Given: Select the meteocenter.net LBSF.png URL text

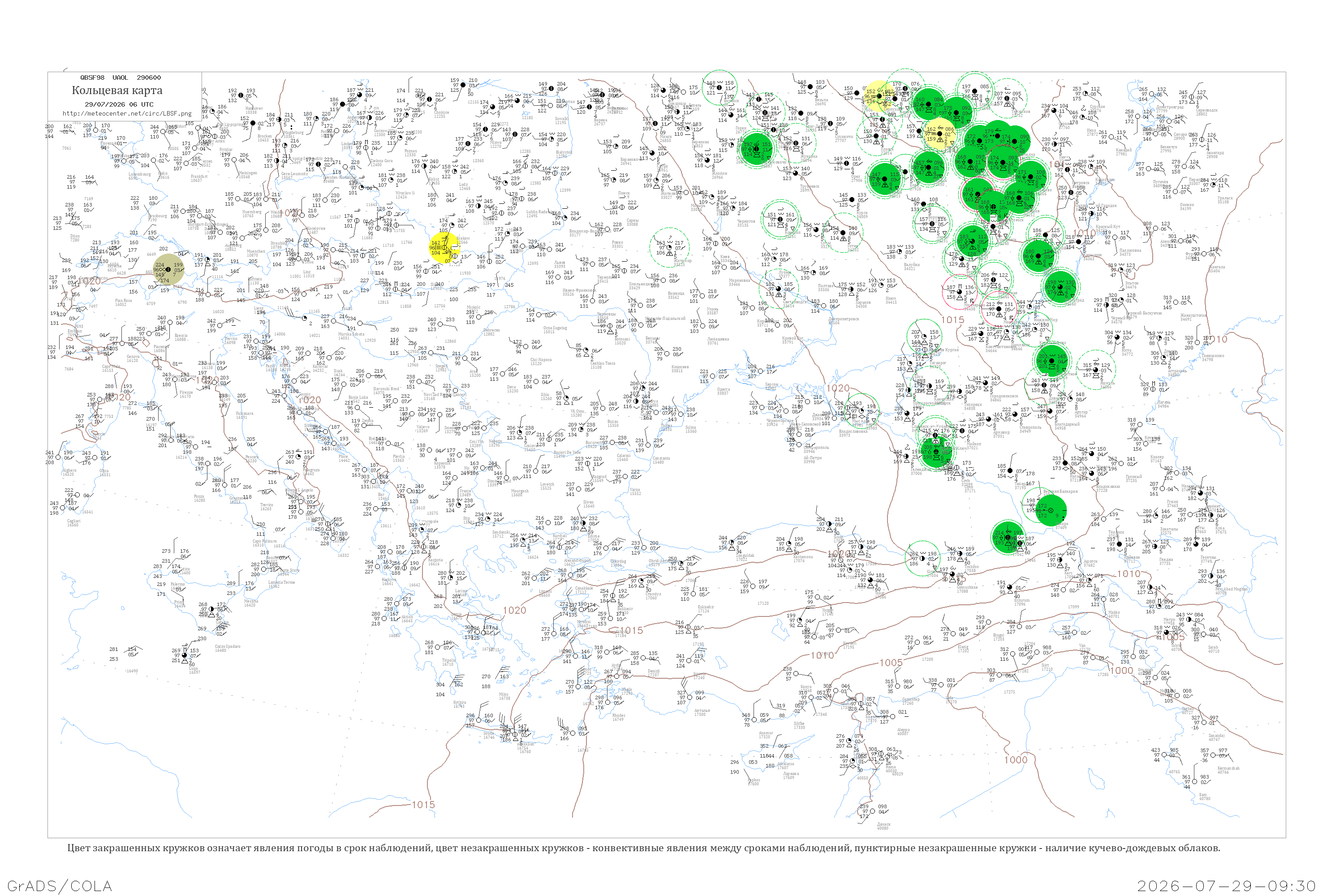Looking at the screenshot, I should pos(127,113).
